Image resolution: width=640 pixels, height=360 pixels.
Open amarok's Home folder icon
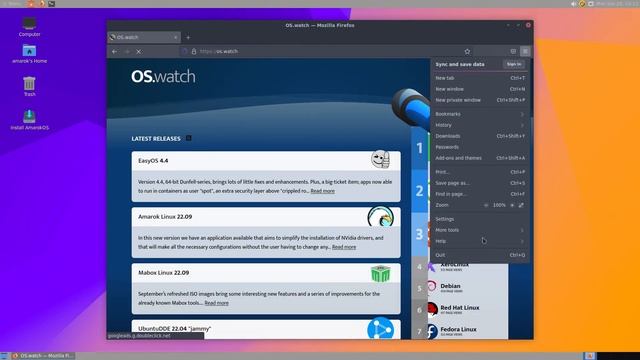click(29, 54)
